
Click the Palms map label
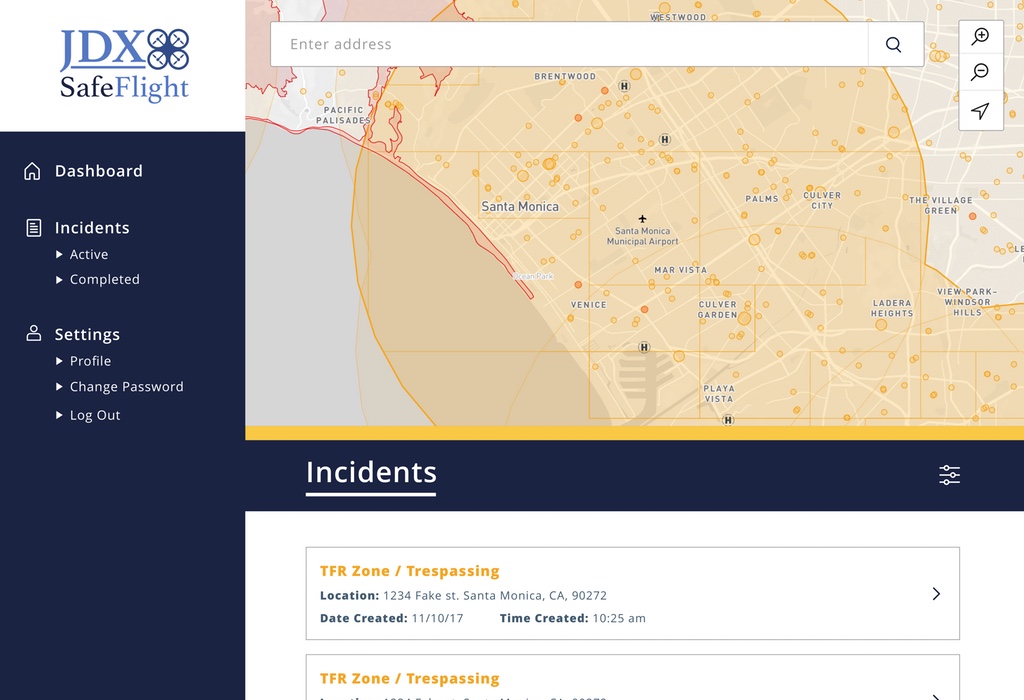tap(761, 199)
